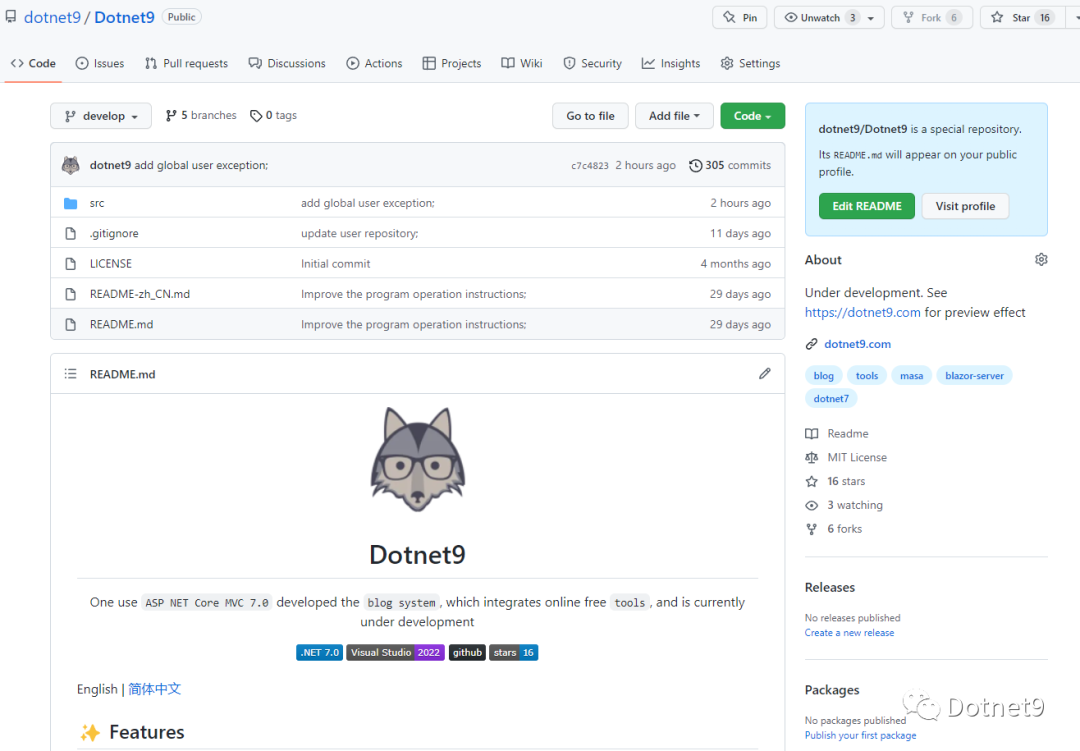Click Create a new release link
Screen dimensions: 1080x751
pos(849,632)
